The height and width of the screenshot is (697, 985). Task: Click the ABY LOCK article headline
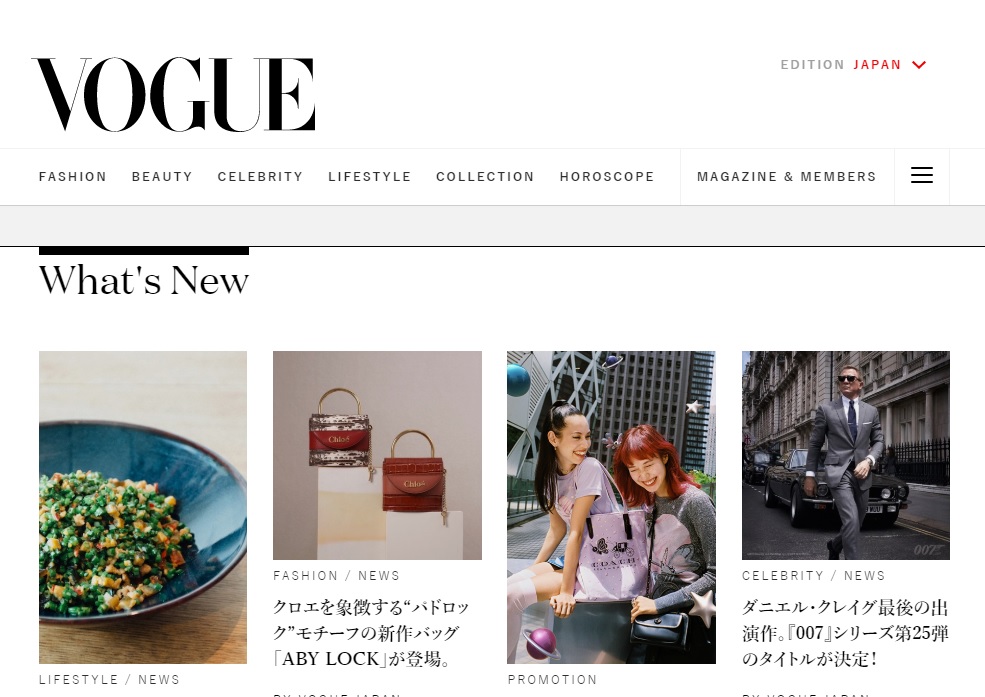tap(371, 633)
